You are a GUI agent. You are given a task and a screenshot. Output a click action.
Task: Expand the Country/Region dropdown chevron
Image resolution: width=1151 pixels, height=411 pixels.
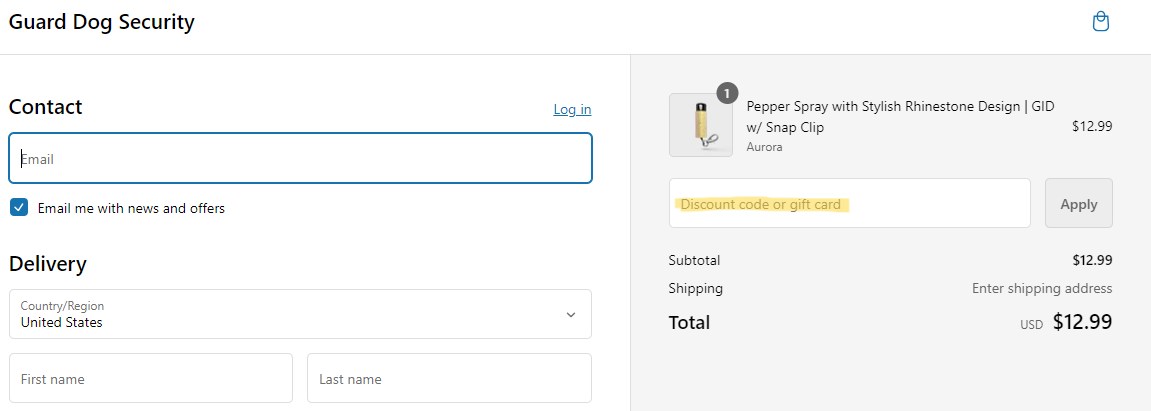570,315
